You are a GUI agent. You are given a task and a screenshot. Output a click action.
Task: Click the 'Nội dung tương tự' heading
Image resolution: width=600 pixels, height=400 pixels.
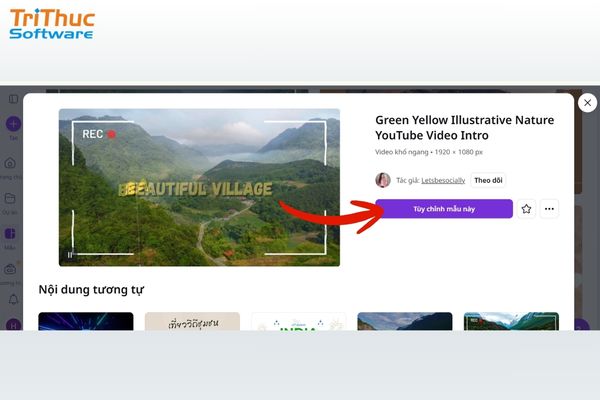(x=91, y=290)
